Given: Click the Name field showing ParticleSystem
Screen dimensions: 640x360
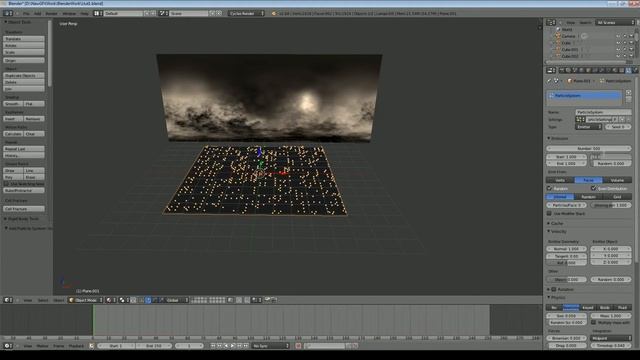Looking at the screenshot, I should pyautogui.click(x=603, y=112).
